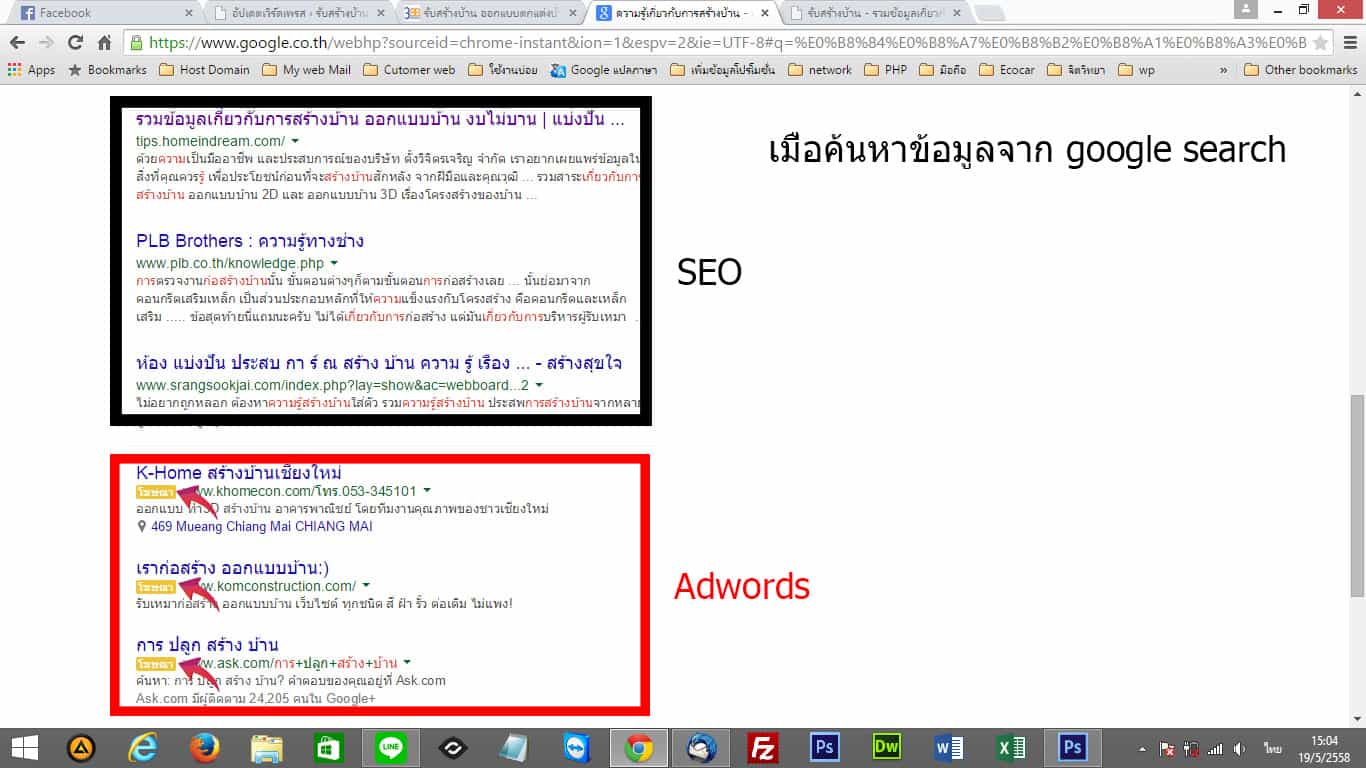The image size is (1366, 768).
Task: Launch Microsoft Word from the taskbar
Action: tap(948, 747)
